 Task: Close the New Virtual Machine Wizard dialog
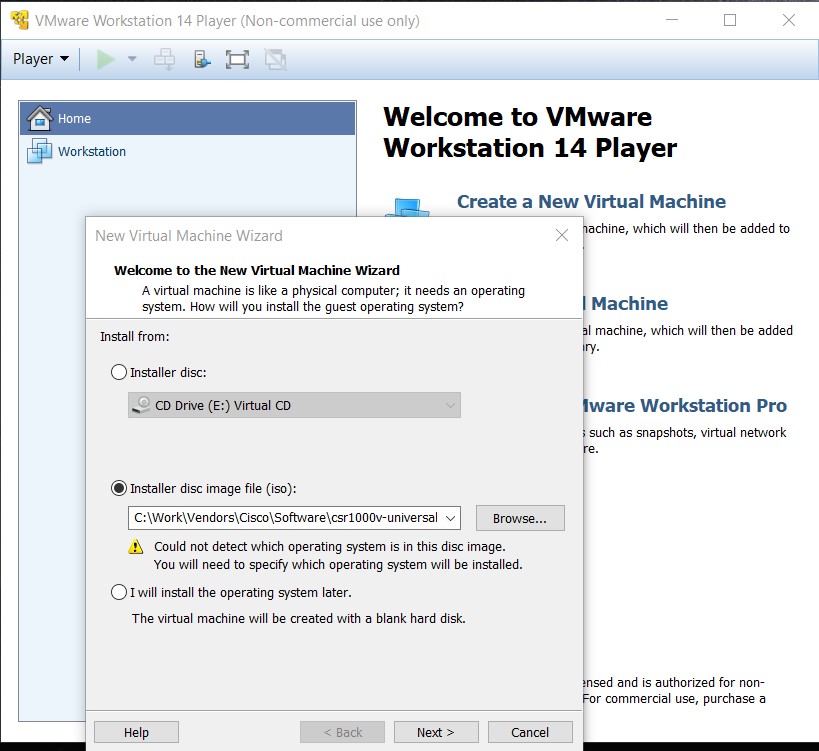(x=562, y=235)
